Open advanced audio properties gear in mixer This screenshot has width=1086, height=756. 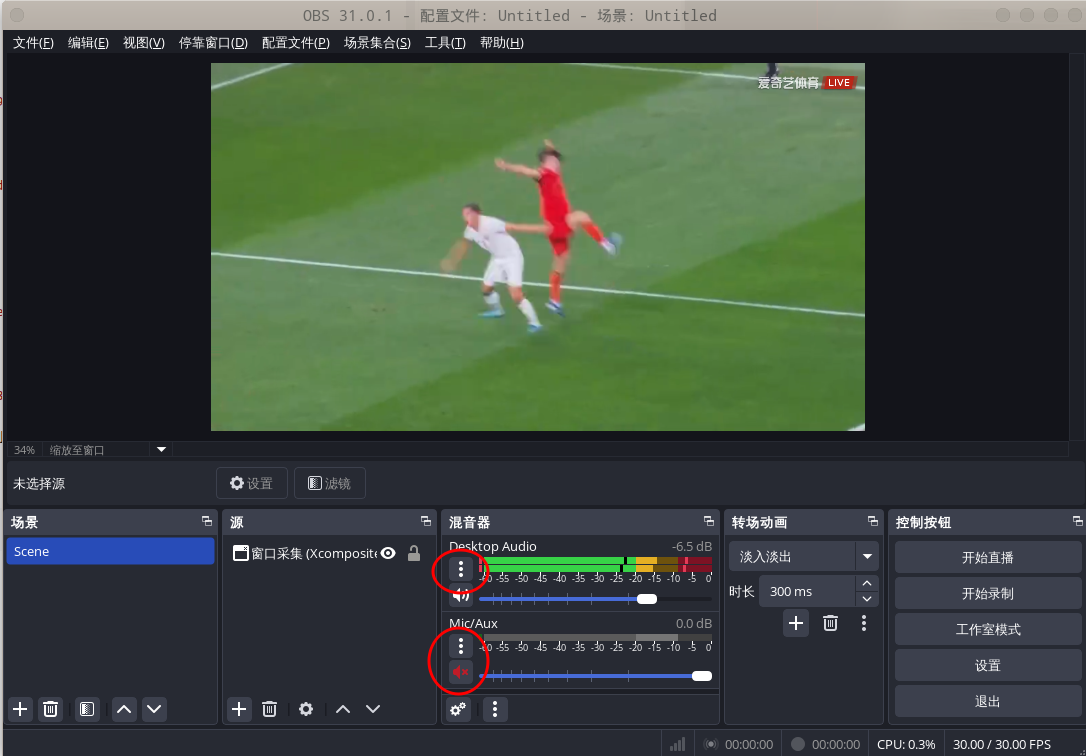tap(459, 709)
